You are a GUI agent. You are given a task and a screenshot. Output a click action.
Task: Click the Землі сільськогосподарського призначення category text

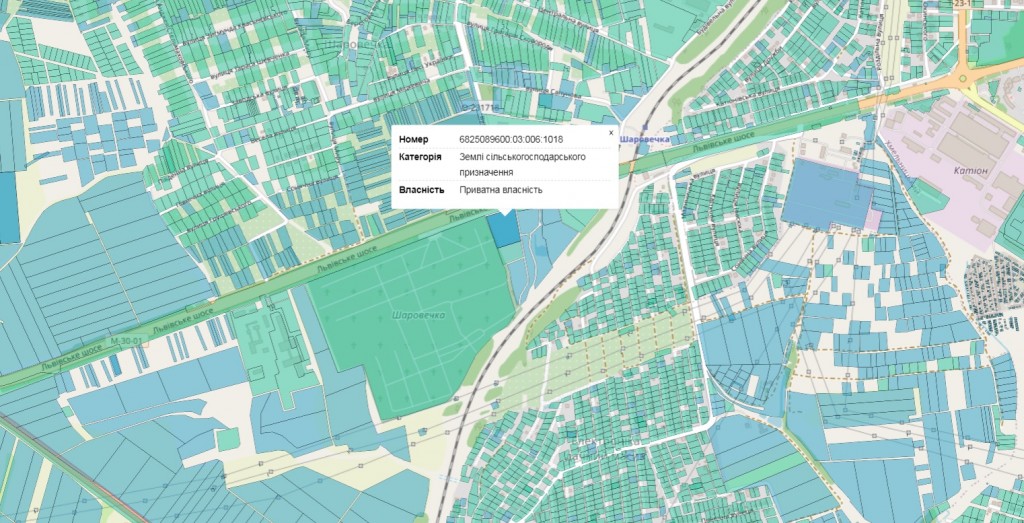pos(522,165)
